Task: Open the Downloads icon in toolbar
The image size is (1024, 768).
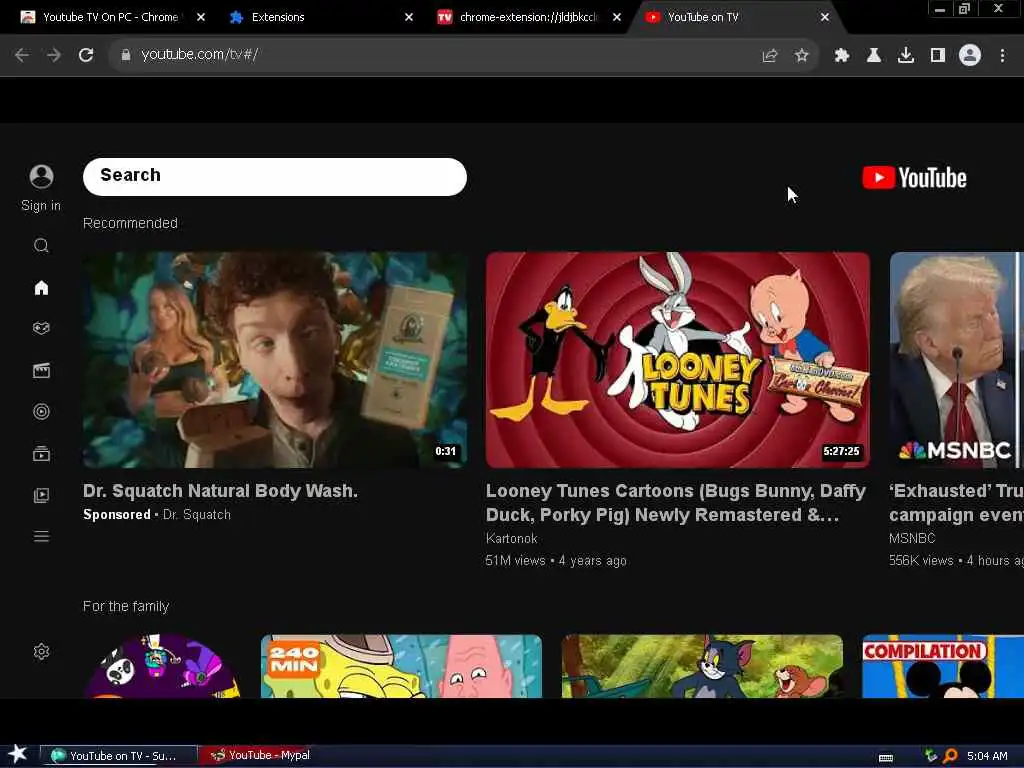Action: point(906,56)
